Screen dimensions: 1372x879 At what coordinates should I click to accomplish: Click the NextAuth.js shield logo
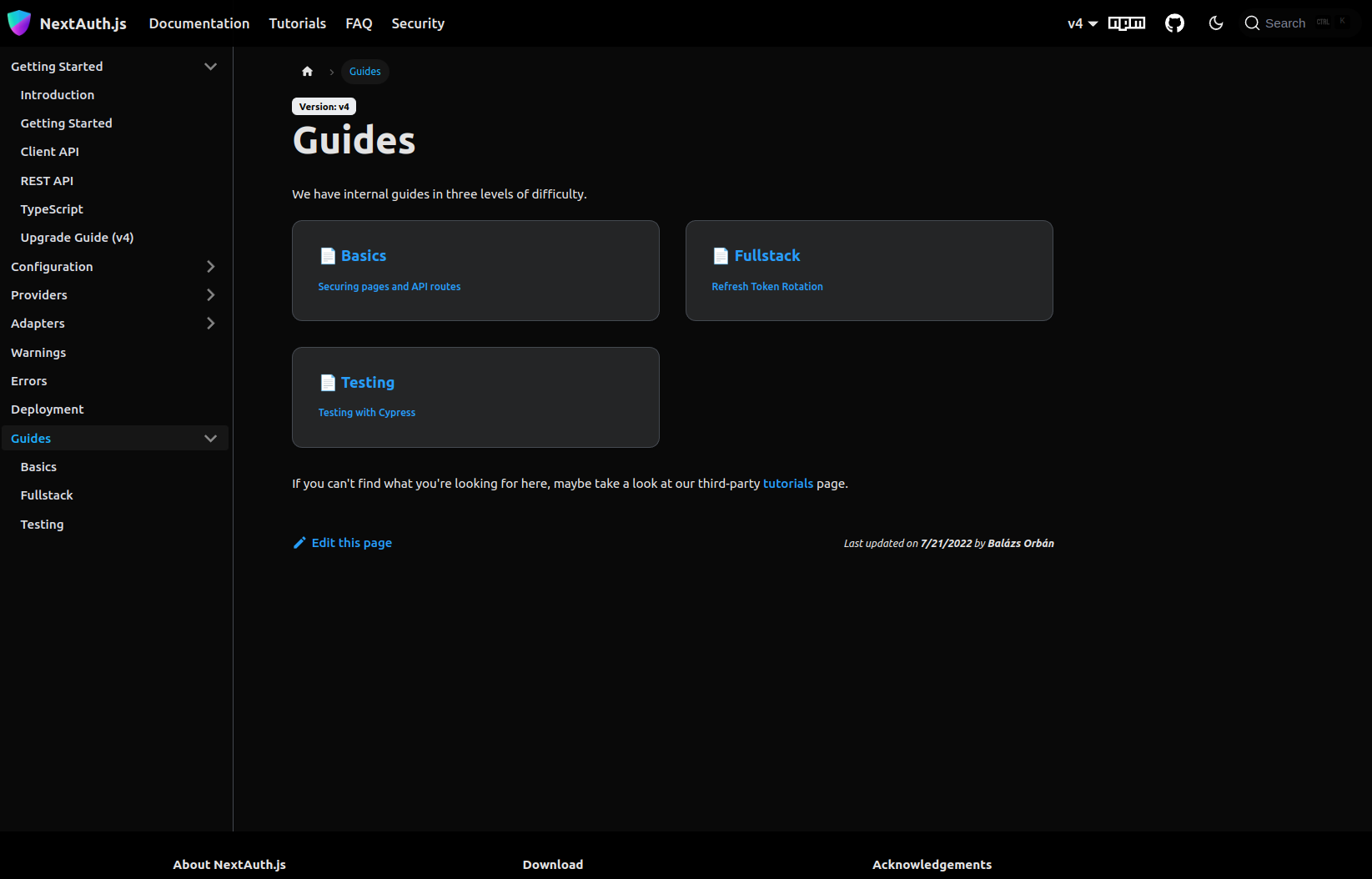pos(19,23)
